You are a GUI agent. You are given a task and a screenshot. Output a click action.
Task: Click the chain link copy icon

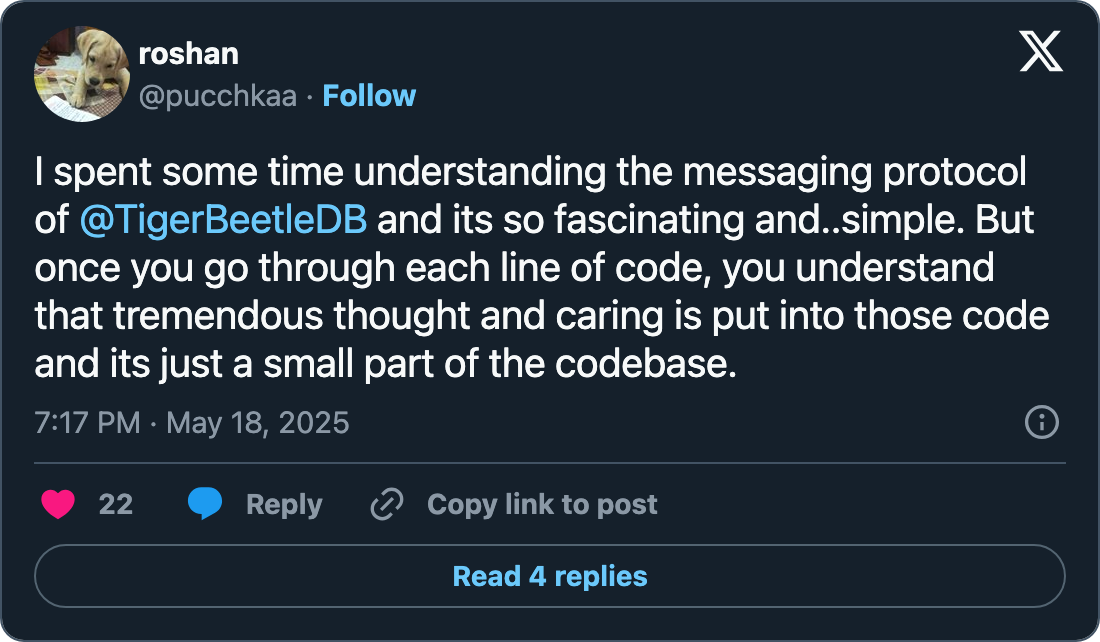pyautogui.click(x=385, y=505)
